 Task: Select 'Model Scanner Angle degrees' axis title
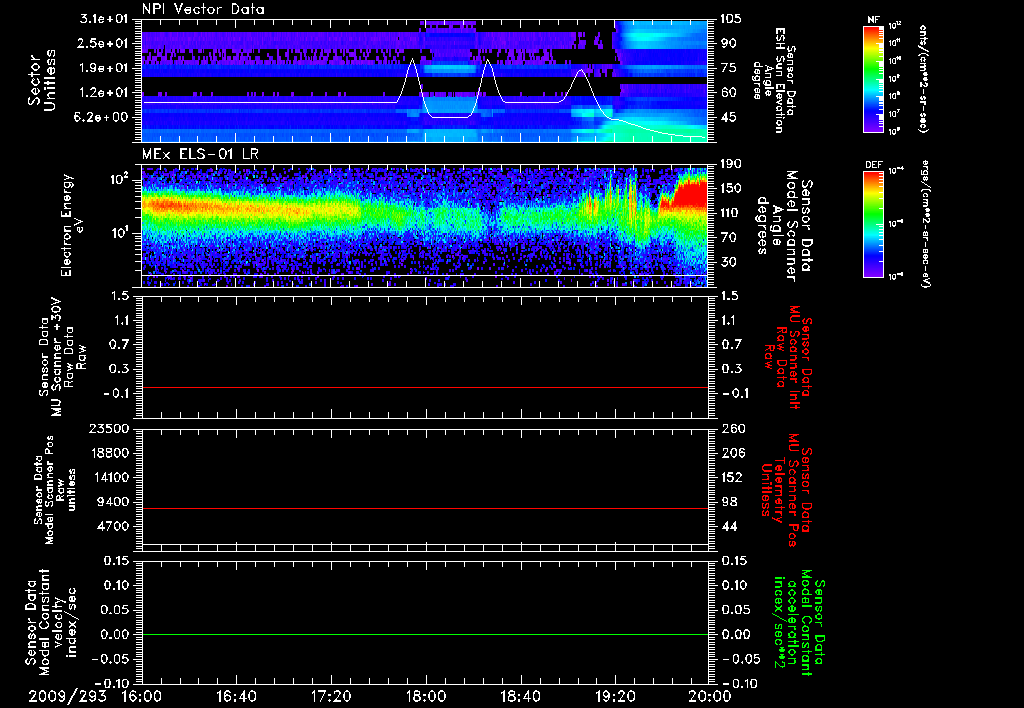tap(776, 225)
